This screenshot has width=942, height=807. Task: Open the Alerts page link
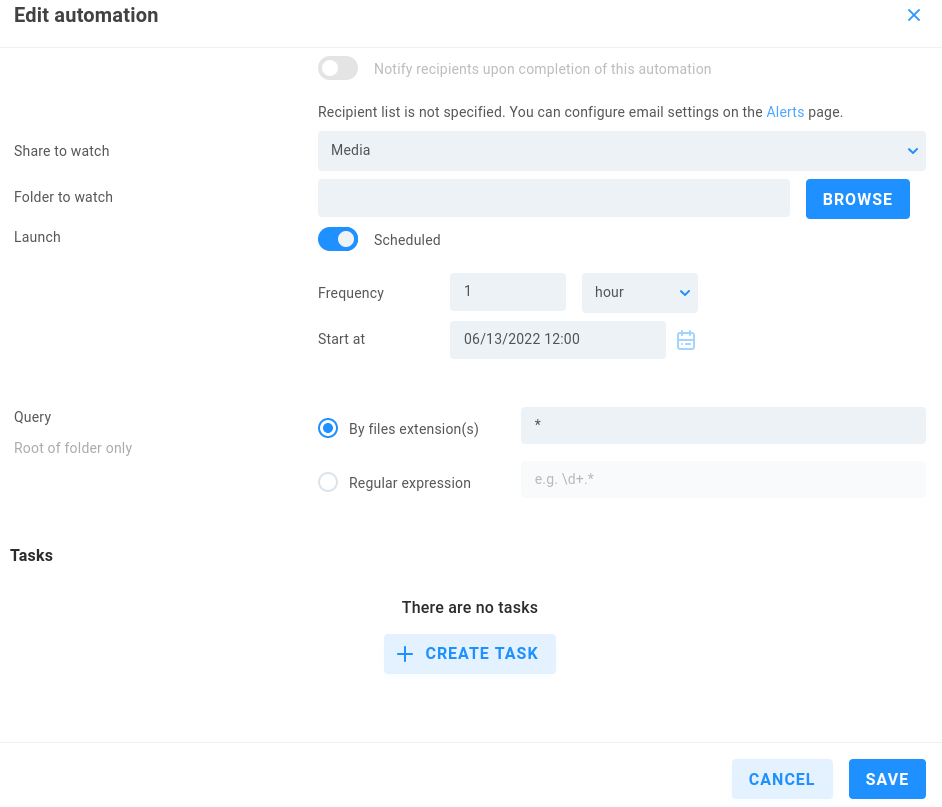coord(785,112)
